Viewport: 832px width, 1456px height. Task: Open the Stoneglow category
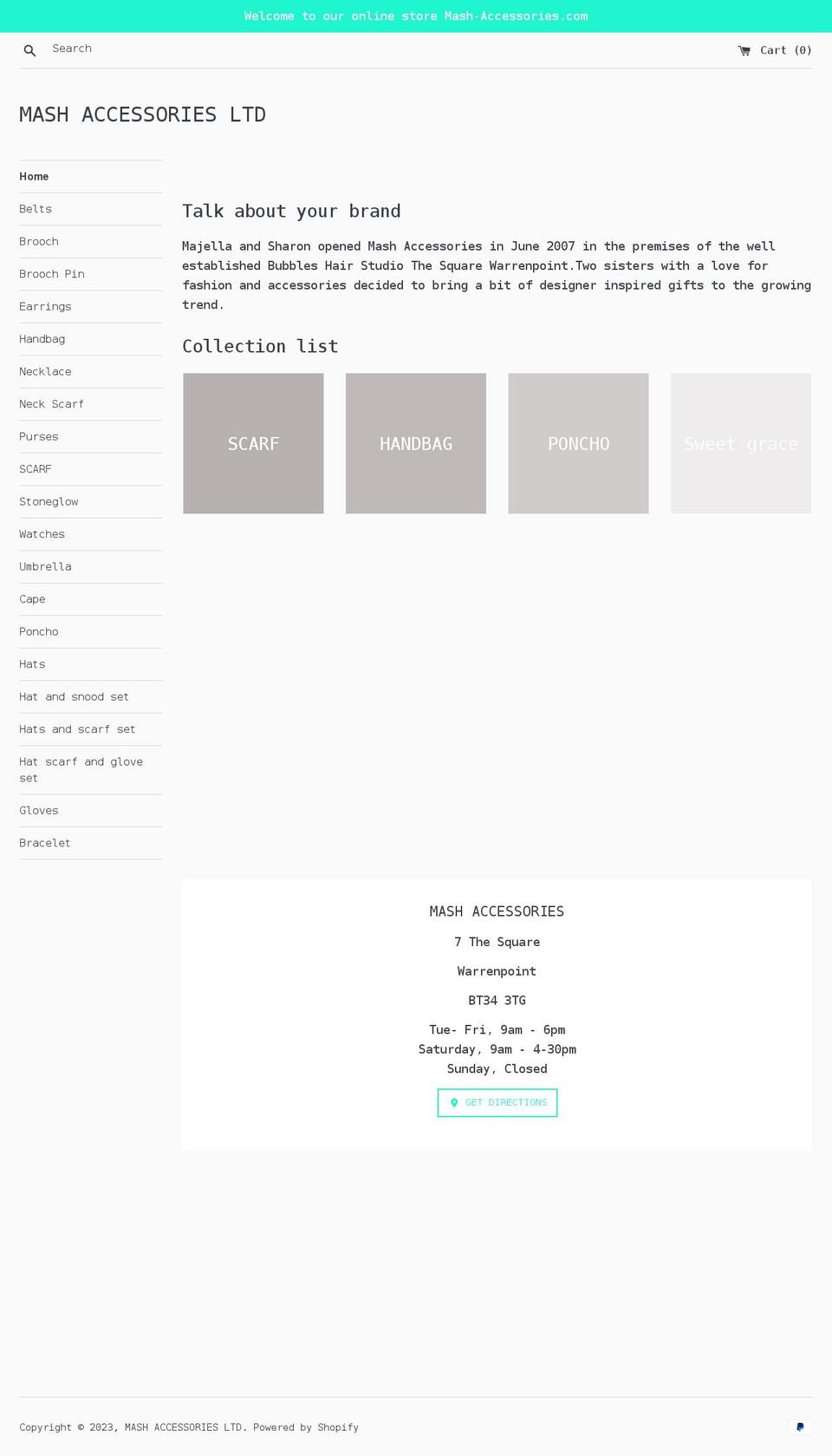(91, 501)
